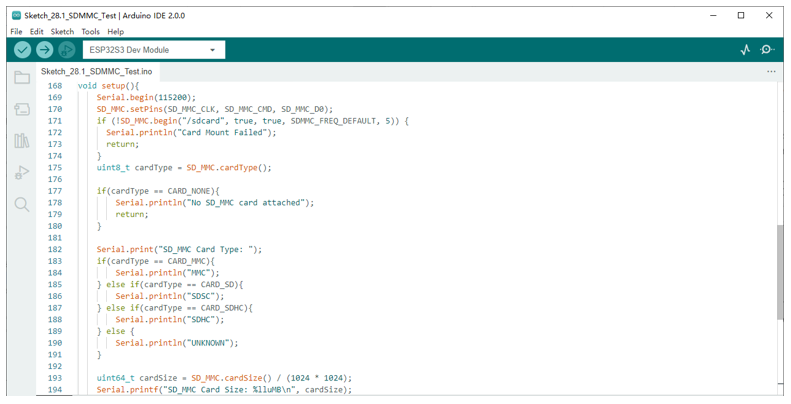Screen dimensions: 791x404
Task: Open the Boards Manager sidebar
Action: click(22, 109)
